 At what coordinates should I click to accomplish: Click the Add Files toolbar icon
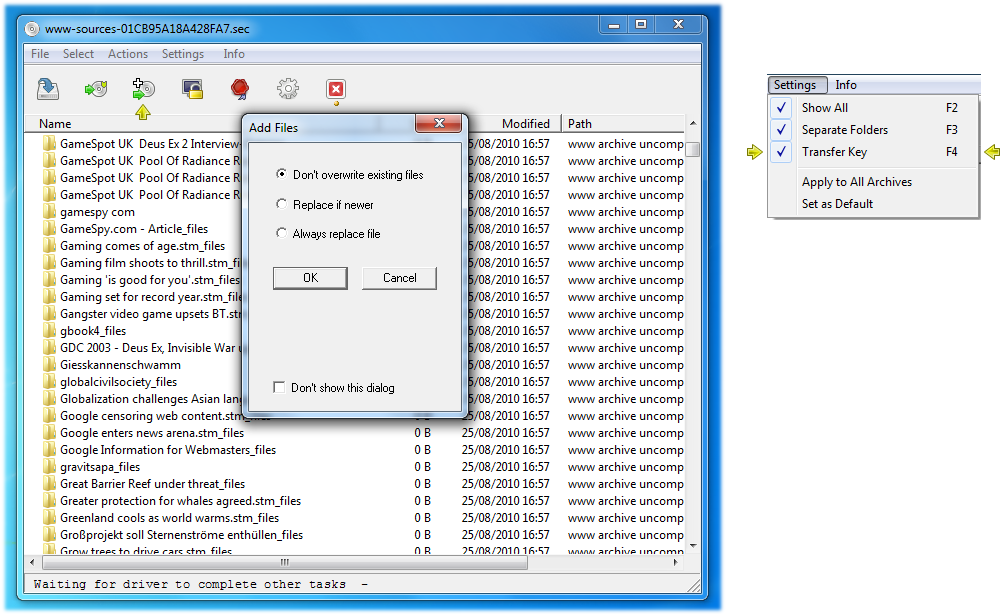coord(143,88)
